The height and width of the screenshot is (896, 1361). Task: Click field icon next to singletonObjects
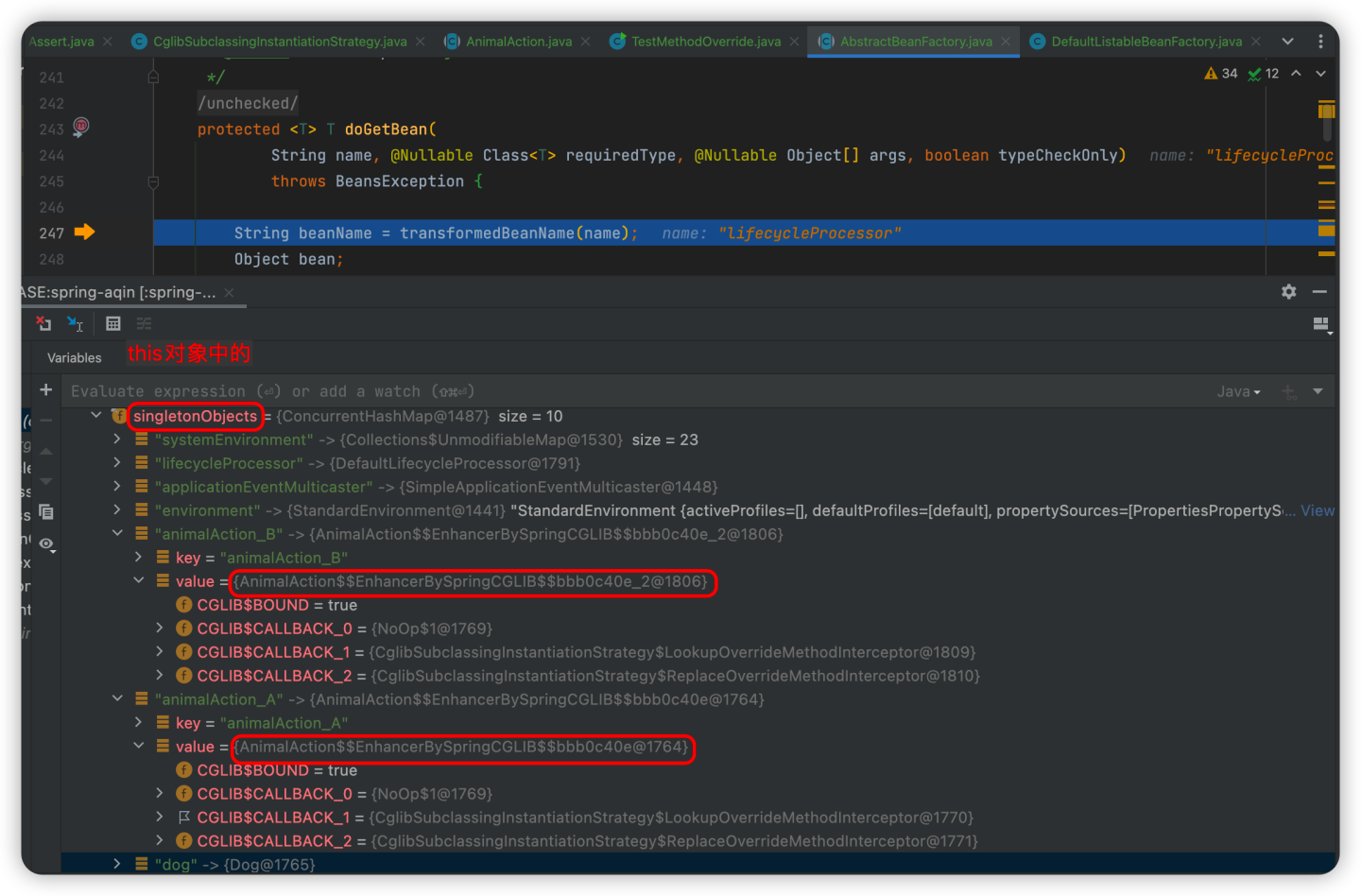(119, 416)
